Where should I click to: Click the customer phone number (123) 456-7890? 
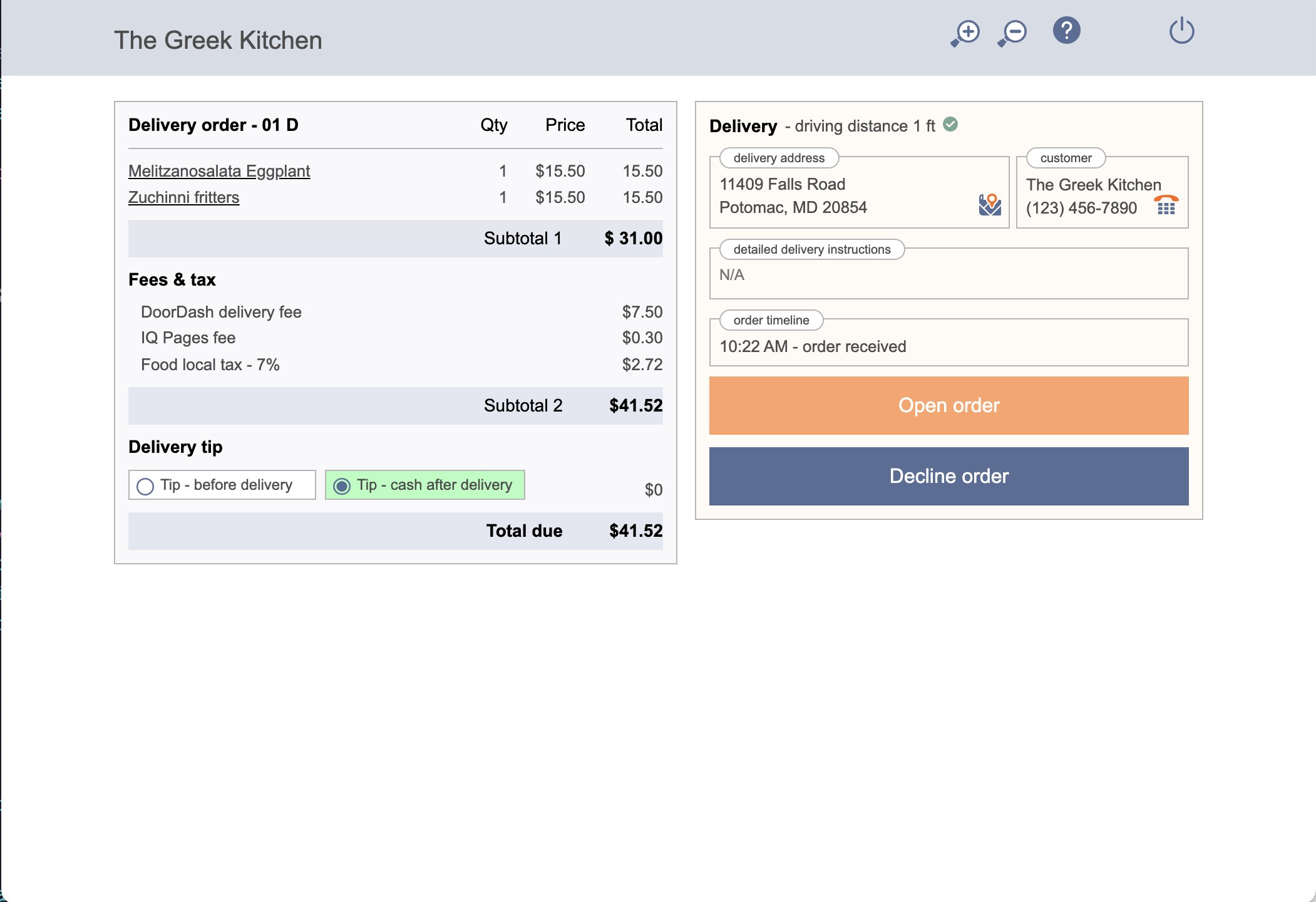1081,208
